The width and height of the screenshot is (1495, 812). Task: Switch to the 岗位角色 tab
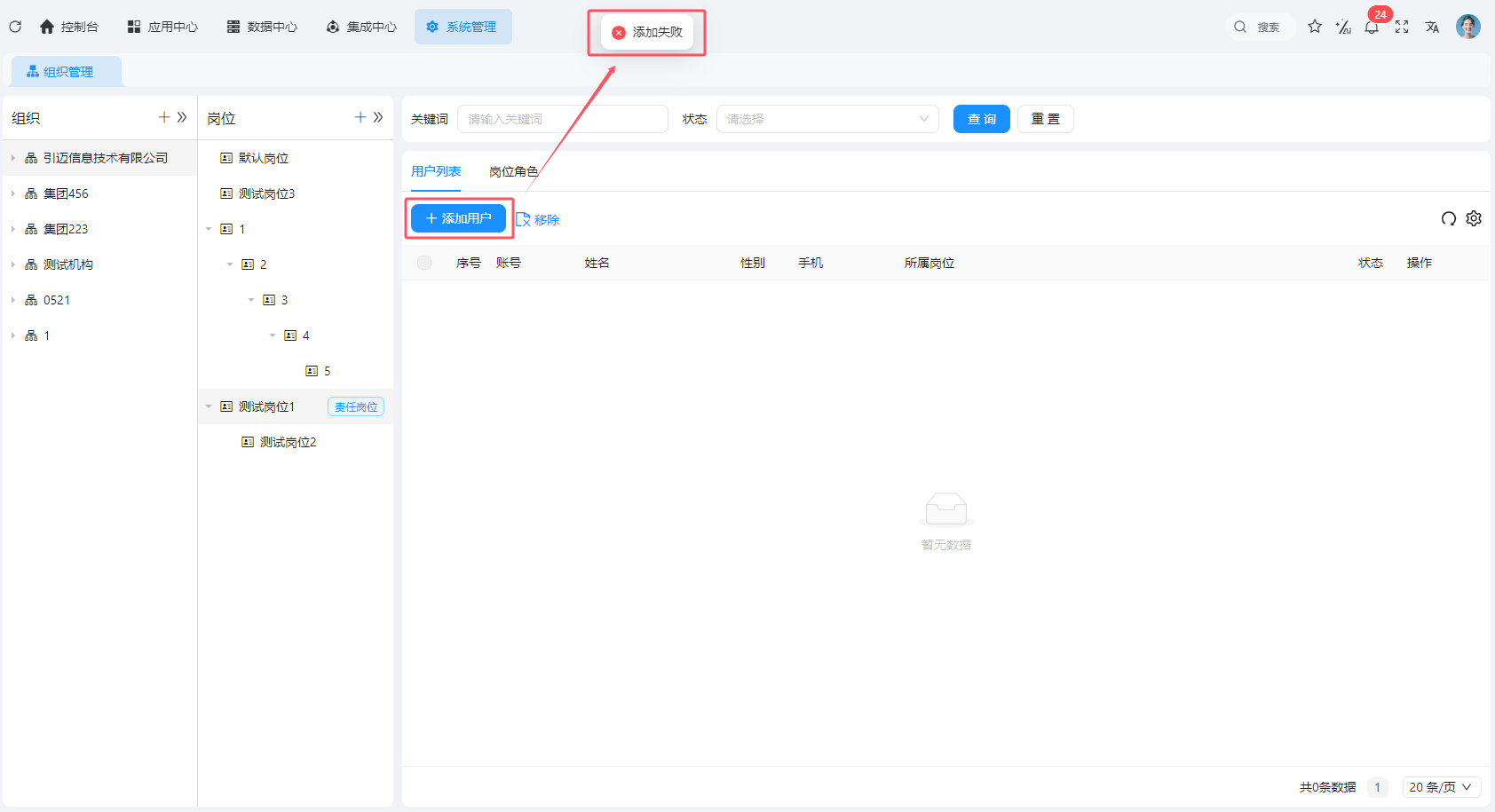514,171
